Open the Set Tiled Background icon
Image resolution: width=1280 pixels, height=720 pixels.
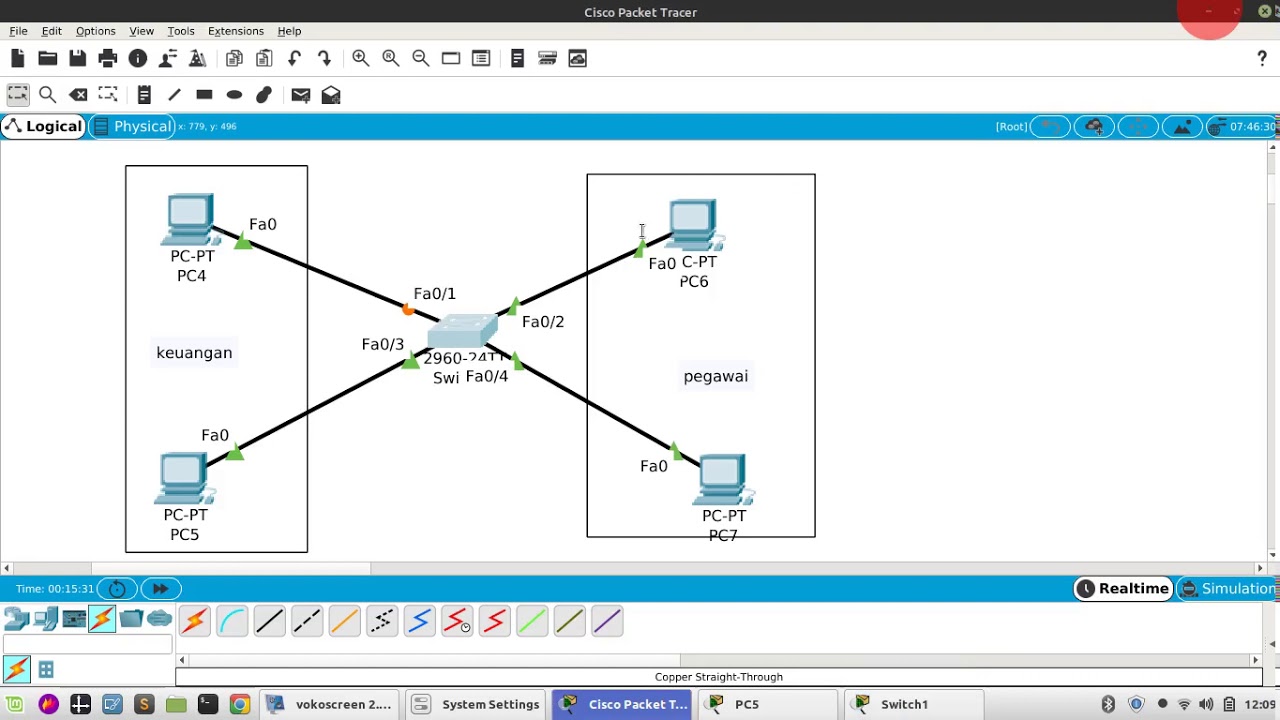[1182, 127]
